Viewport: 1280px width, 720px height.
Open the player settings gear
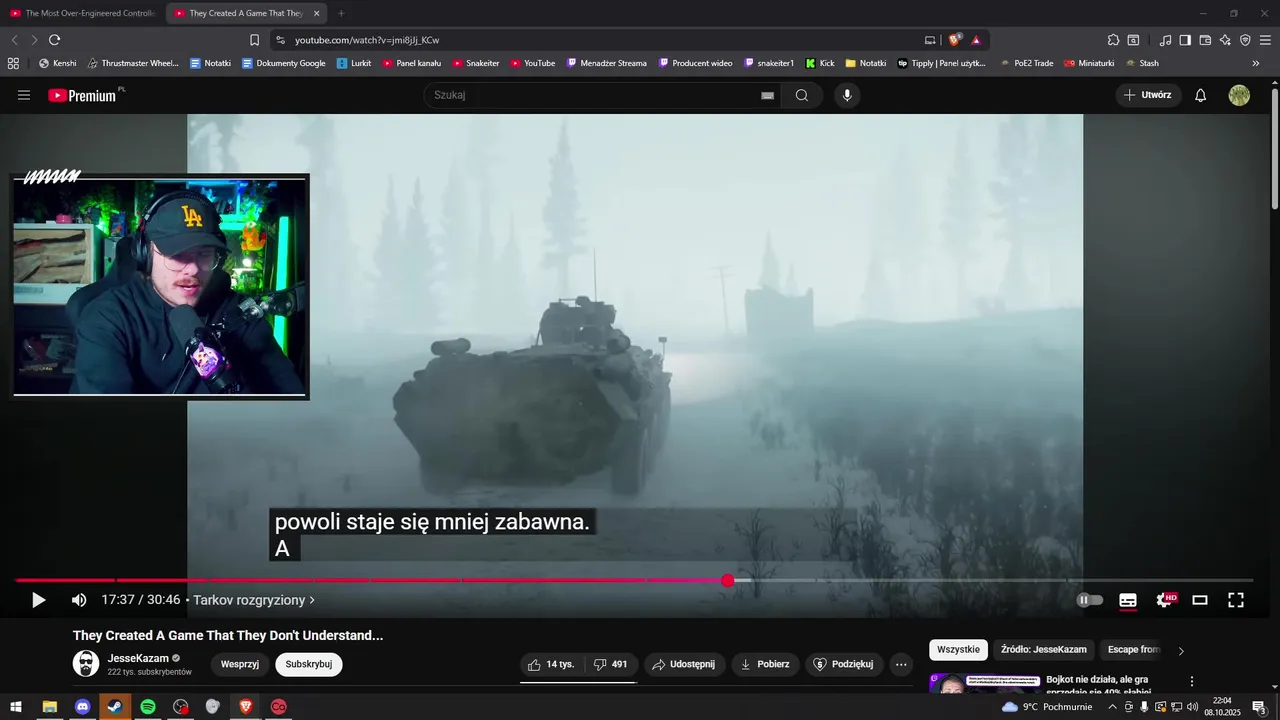coord(1165,600)
